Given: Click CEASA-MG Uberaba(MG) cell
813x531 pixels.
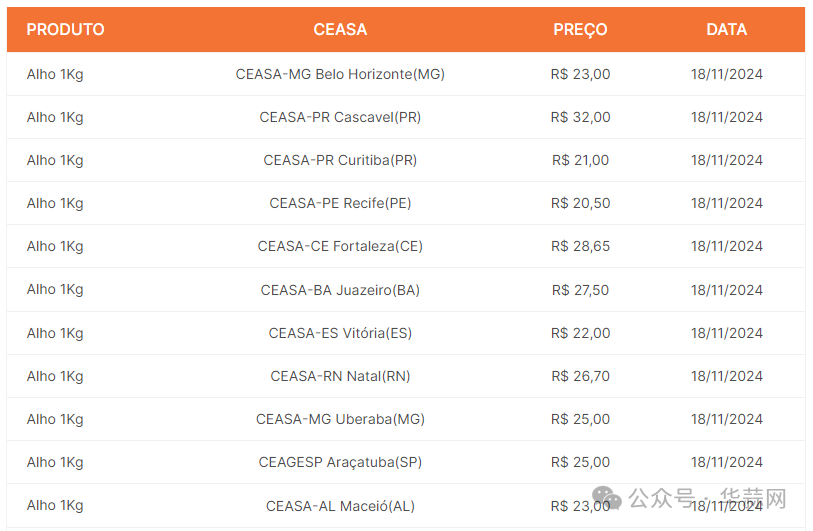Looking at the screenshot, I should (340, 419).
